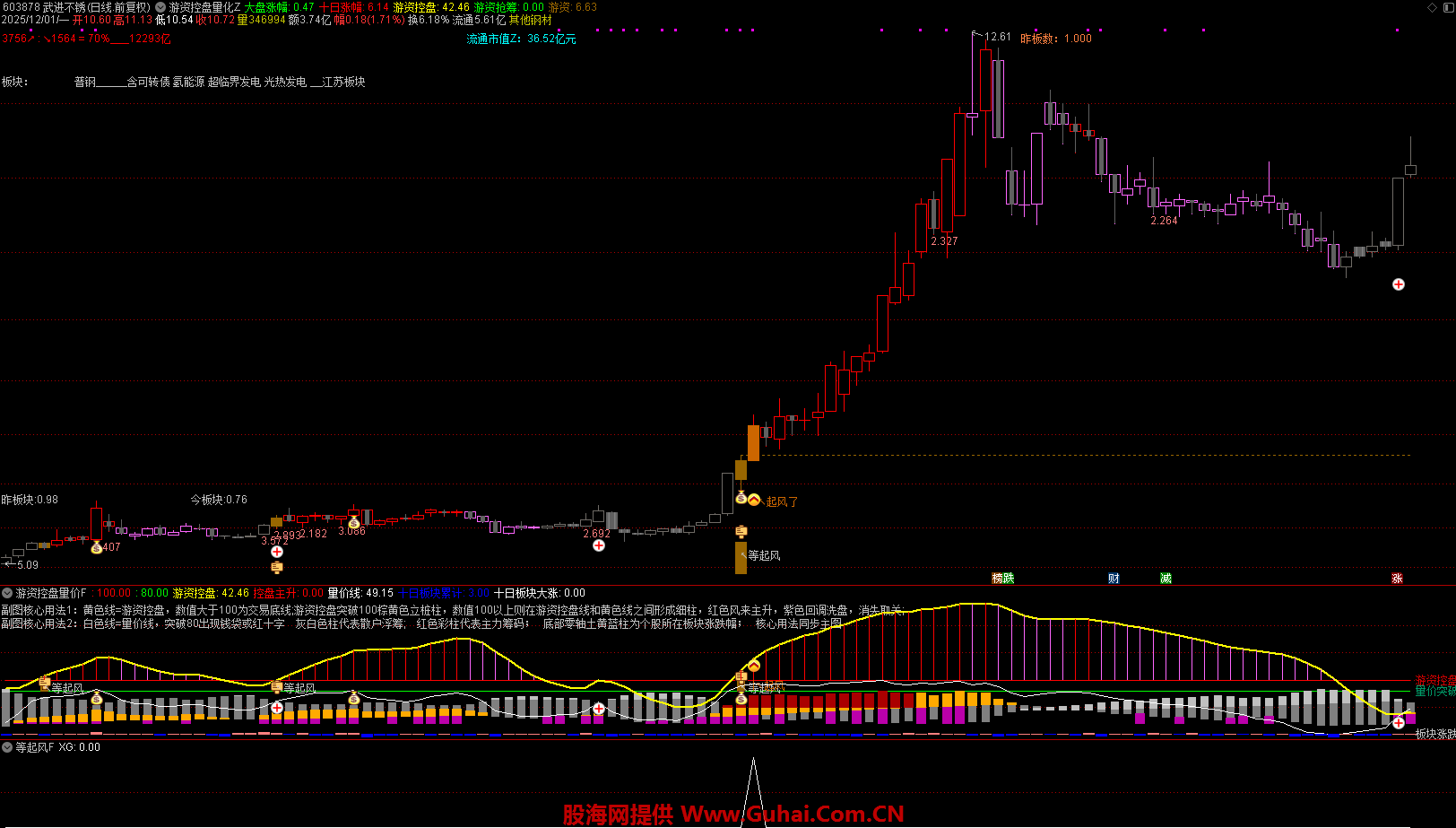Click the red plus icon below 2.692
The width and height of the screenshot is (1456, 828).
(x=598, y=545)
